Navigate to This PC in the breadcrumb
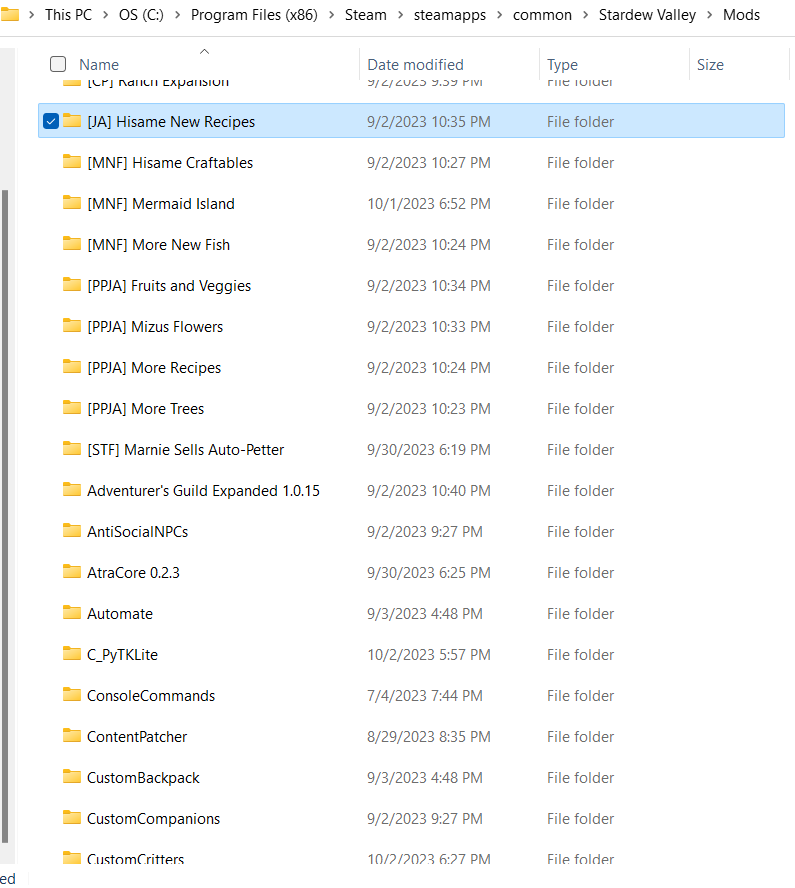 69,15
